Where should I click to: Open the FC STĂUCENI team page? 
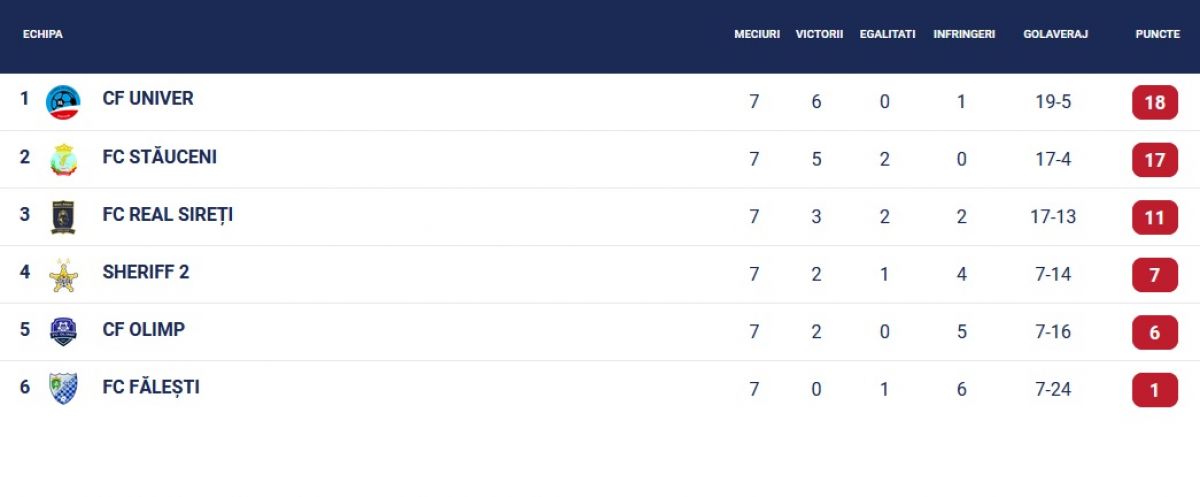(159, 157)
